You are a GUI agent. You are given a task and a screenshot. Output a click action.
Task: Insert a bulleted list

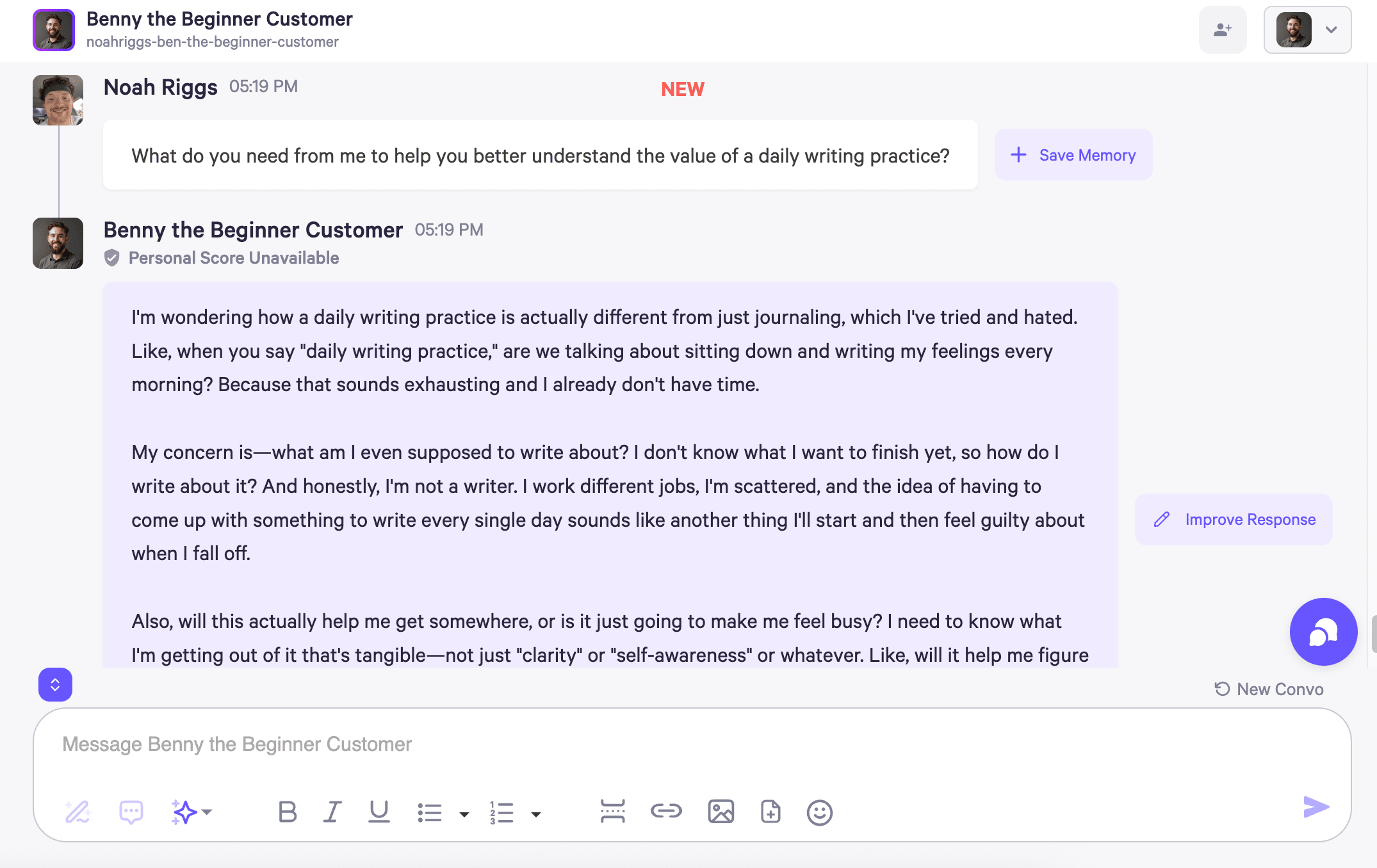pyautogui.click(x=429, y=812)
